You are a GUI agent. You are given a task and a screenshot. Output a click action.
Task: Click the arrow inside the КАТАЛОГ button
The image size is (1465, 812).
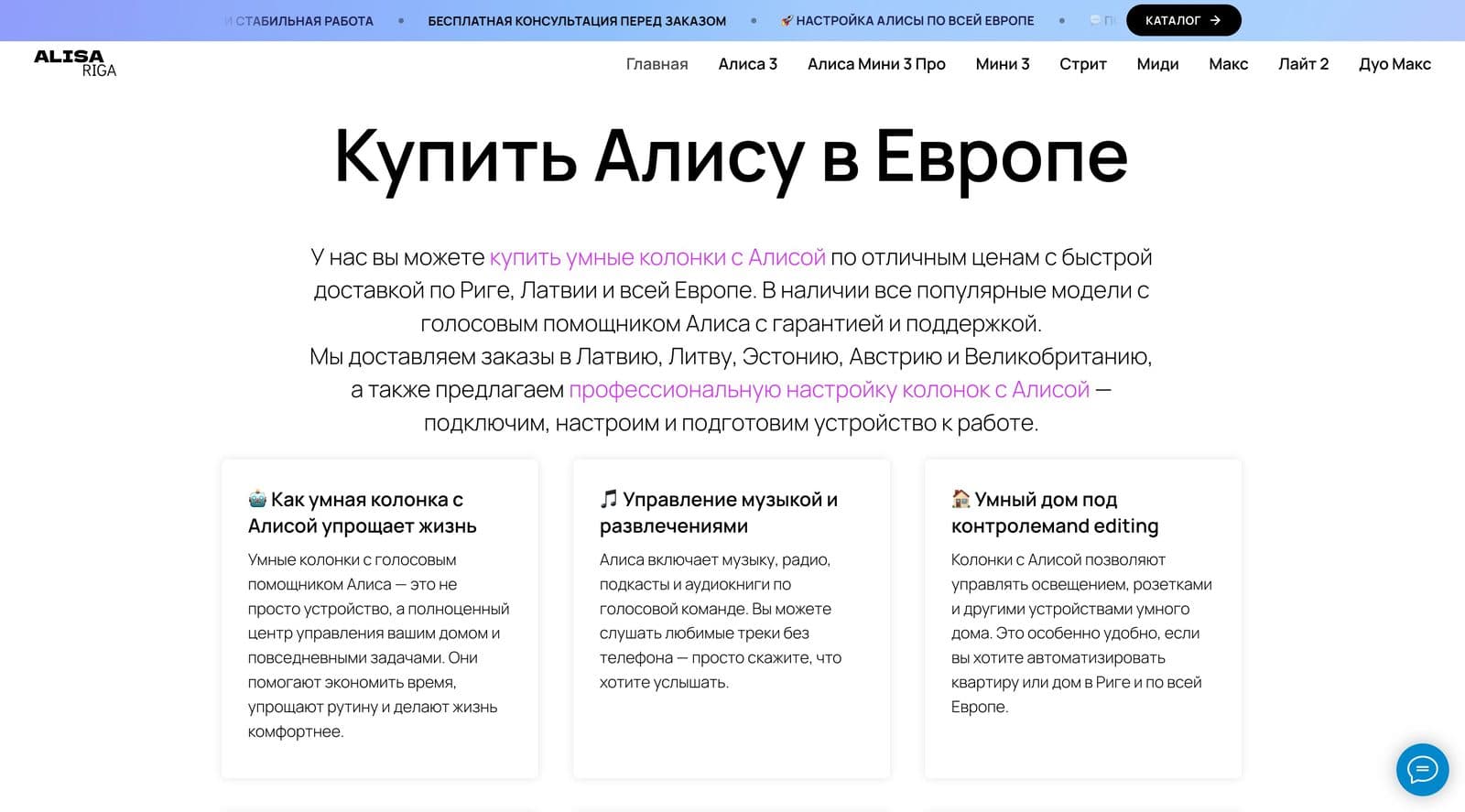[1215, 20]
